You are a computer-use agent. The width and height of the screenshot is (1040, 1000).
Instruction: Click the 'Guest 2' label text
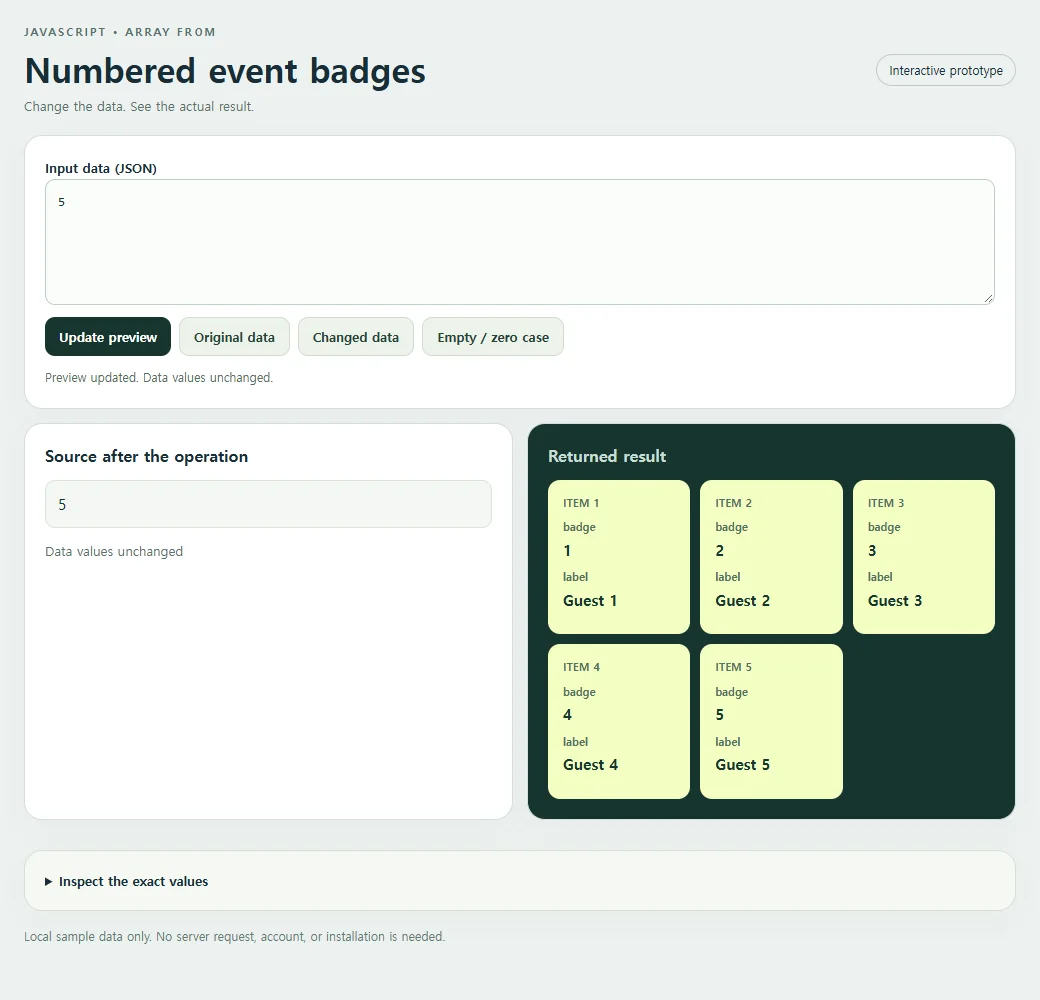pyautogui.click(x=742, y=601)
